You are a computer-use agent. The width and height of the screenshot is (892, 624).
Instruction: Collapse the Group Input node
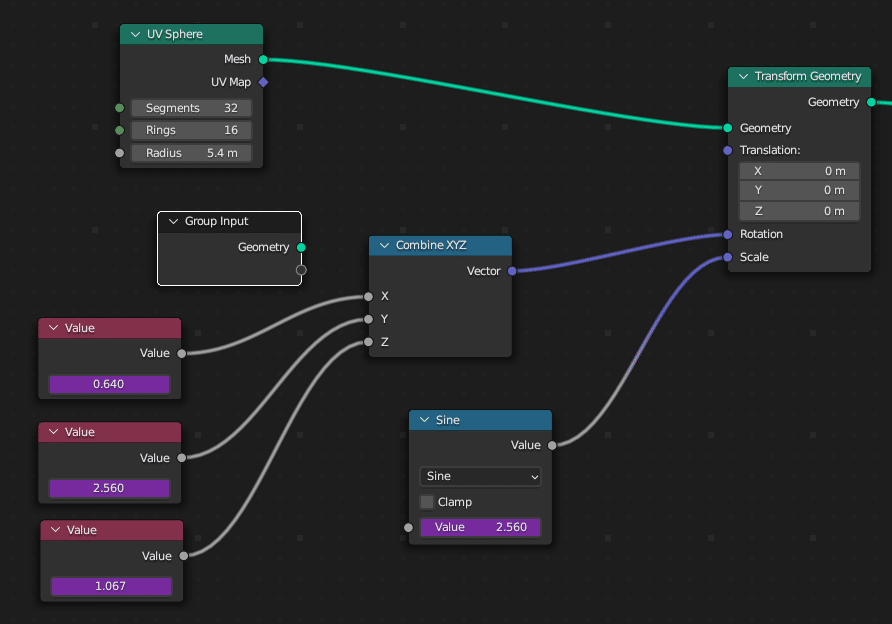tap(173, 221)
